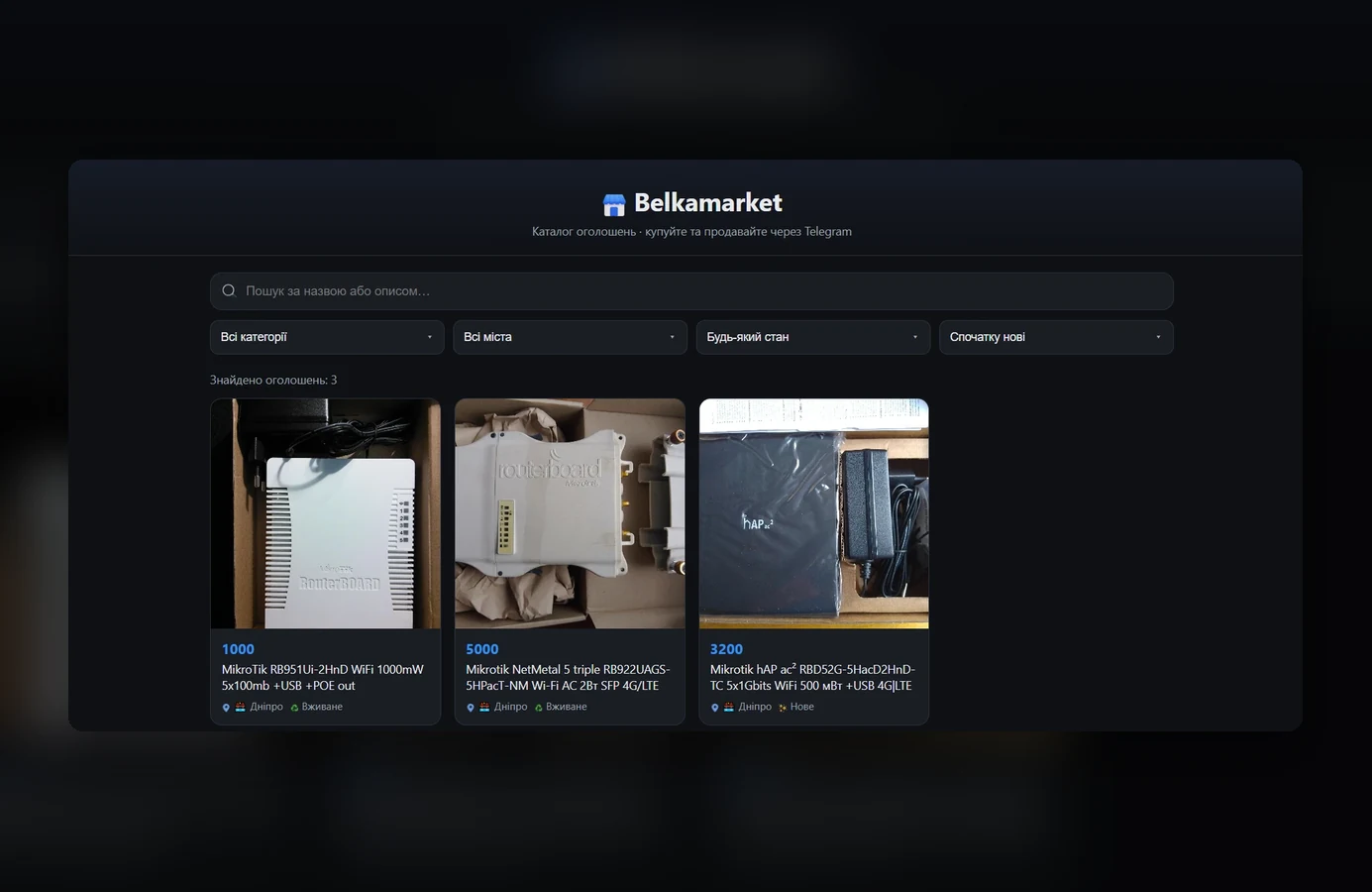Click the location pin icon on the RB951Ui listing
Viewport: 1372px width, 892px height.
pyautogui.click(x=226, y=708)
